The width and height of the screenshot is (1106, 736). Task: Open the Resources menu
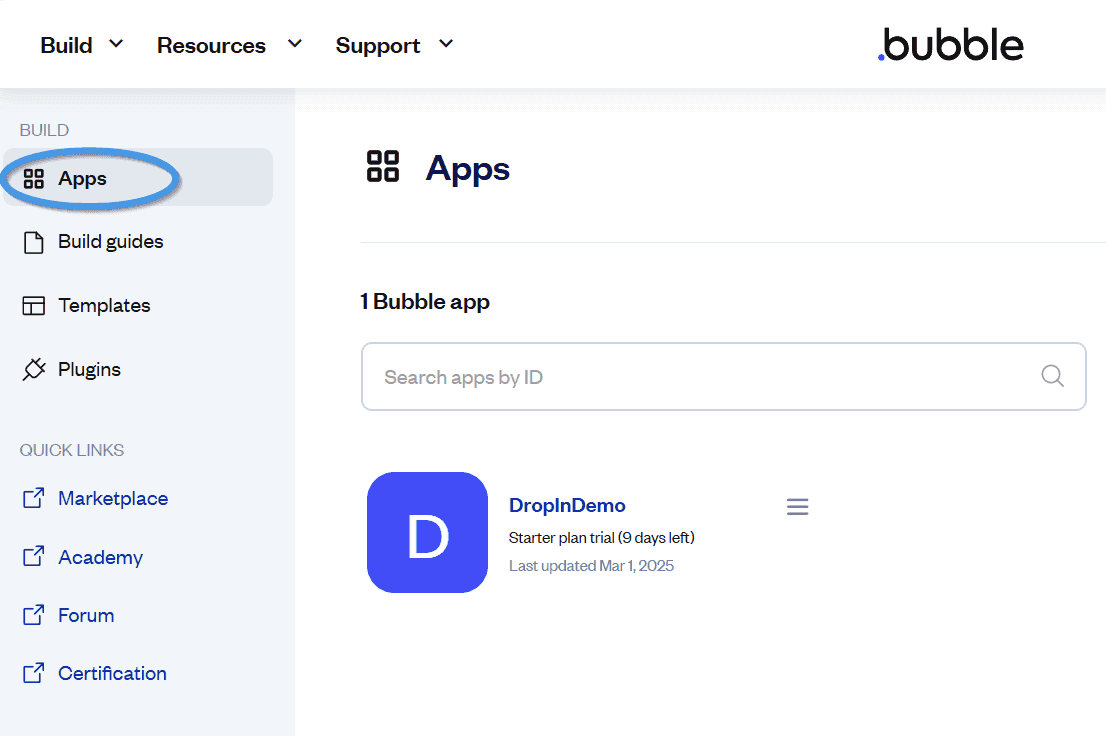(x=211, y=45)
